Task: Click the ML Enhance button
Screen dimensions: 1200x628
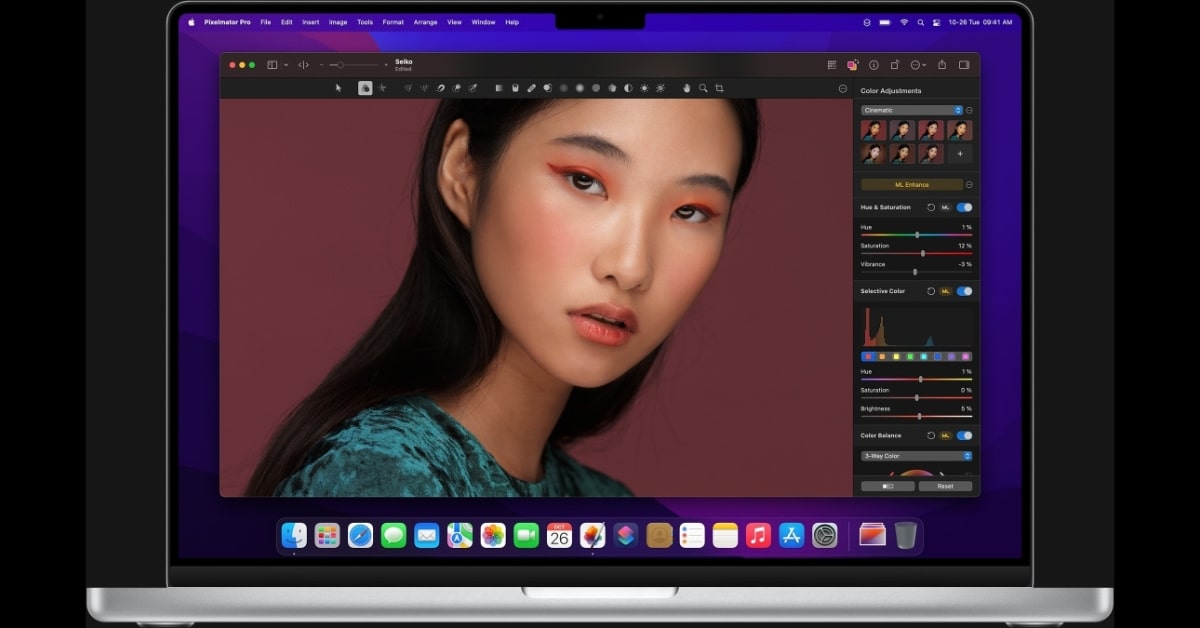Action: (911, 185)
